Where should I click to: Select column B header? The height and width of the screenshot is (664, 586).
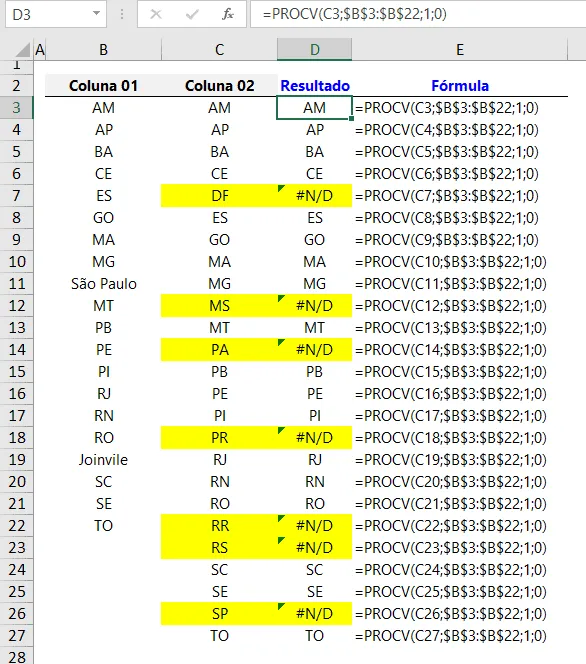(103, 50)
